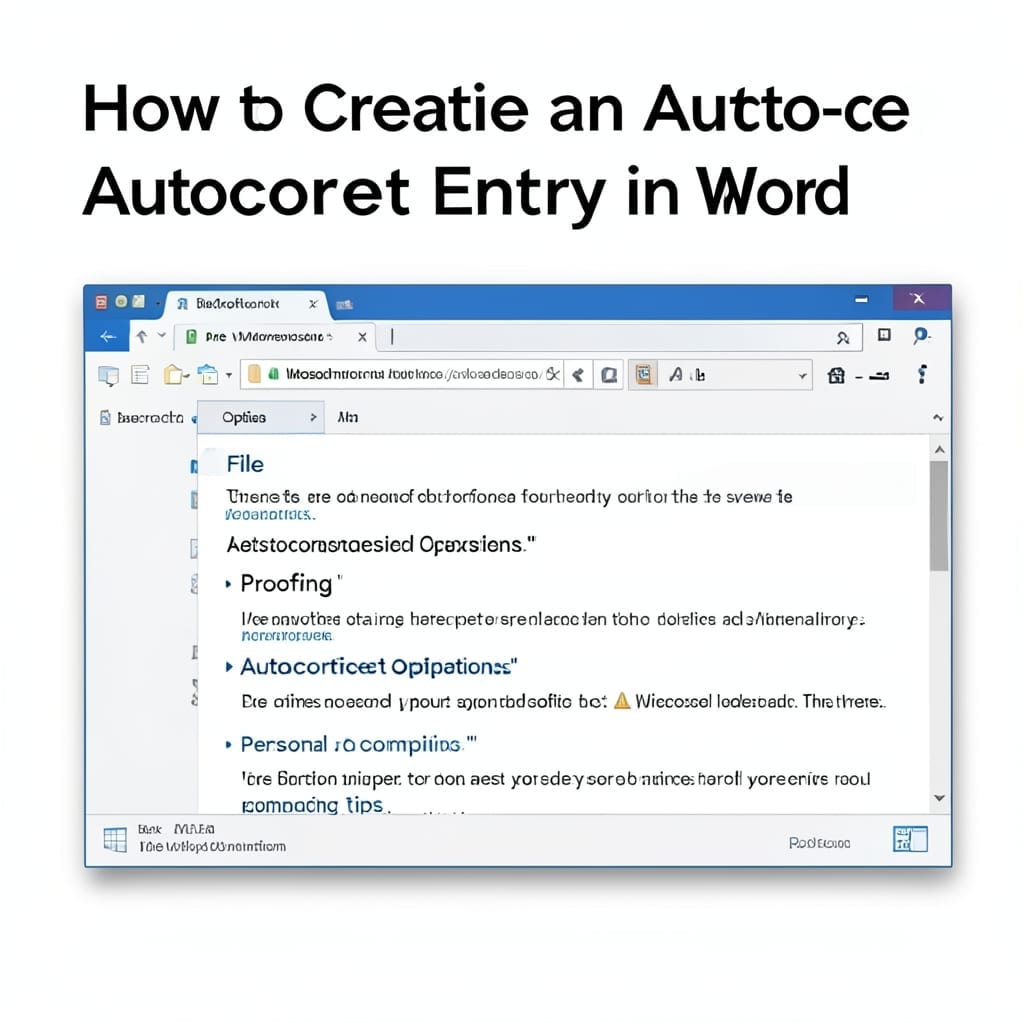Open the small chevron beside the up arrow
Image resolution: width=1024 pixels, height=1024 pixels.
tap(161, 335)
